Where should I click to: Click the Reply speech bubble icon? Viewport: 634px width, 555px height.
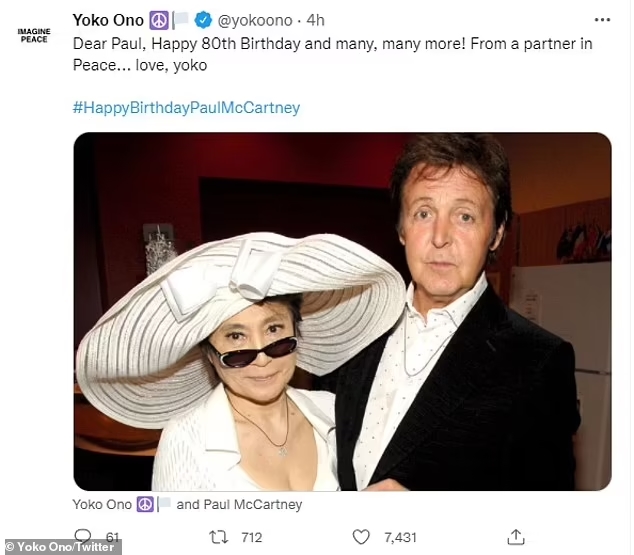pyautogui.click(x=82, y=536)
